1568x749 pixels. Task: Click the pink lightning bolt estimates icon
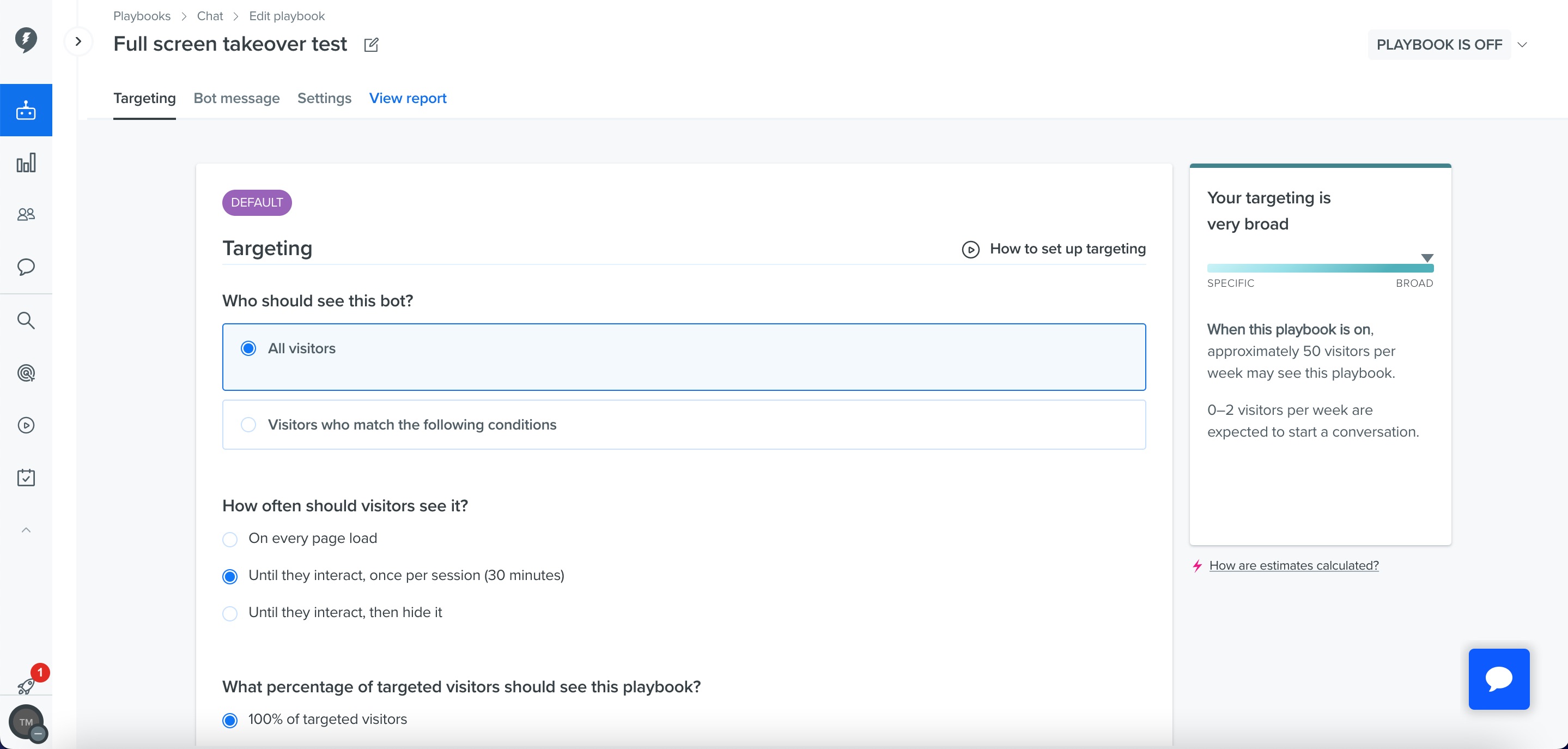pos(1196,566)
